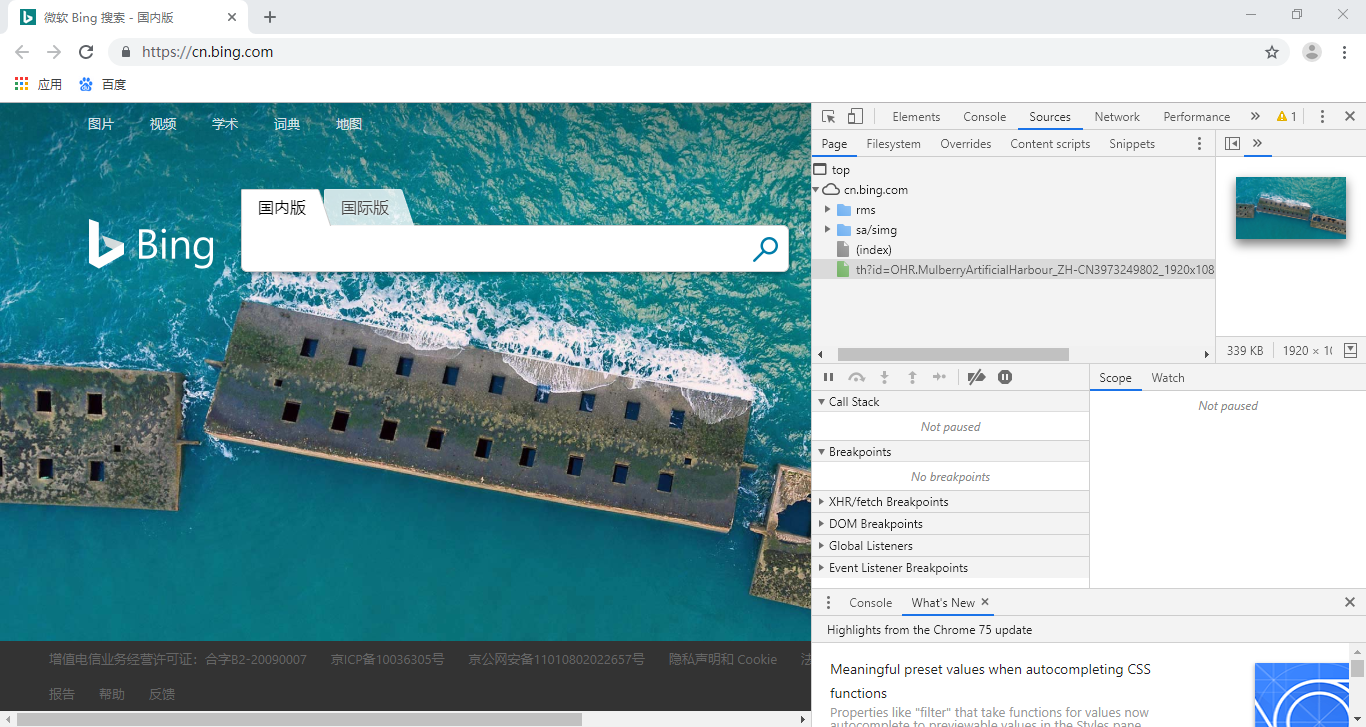Open the 视频 link on Bing
1366x727 pixels.
point(163,124)
